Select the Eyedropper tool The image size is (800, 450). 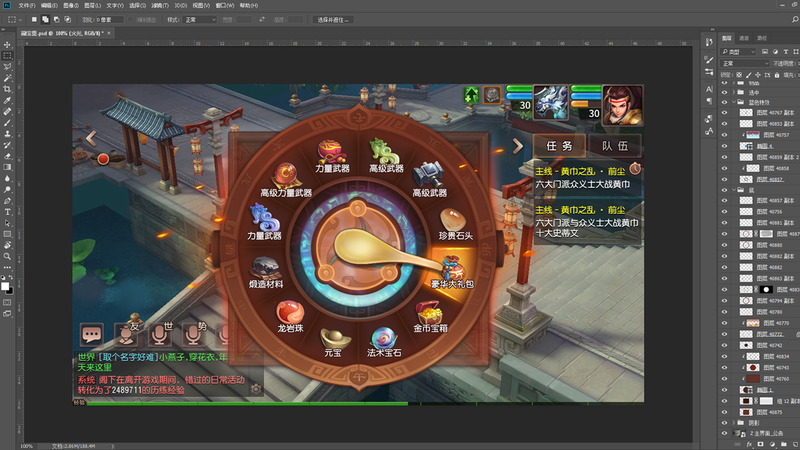click(7, 101)
